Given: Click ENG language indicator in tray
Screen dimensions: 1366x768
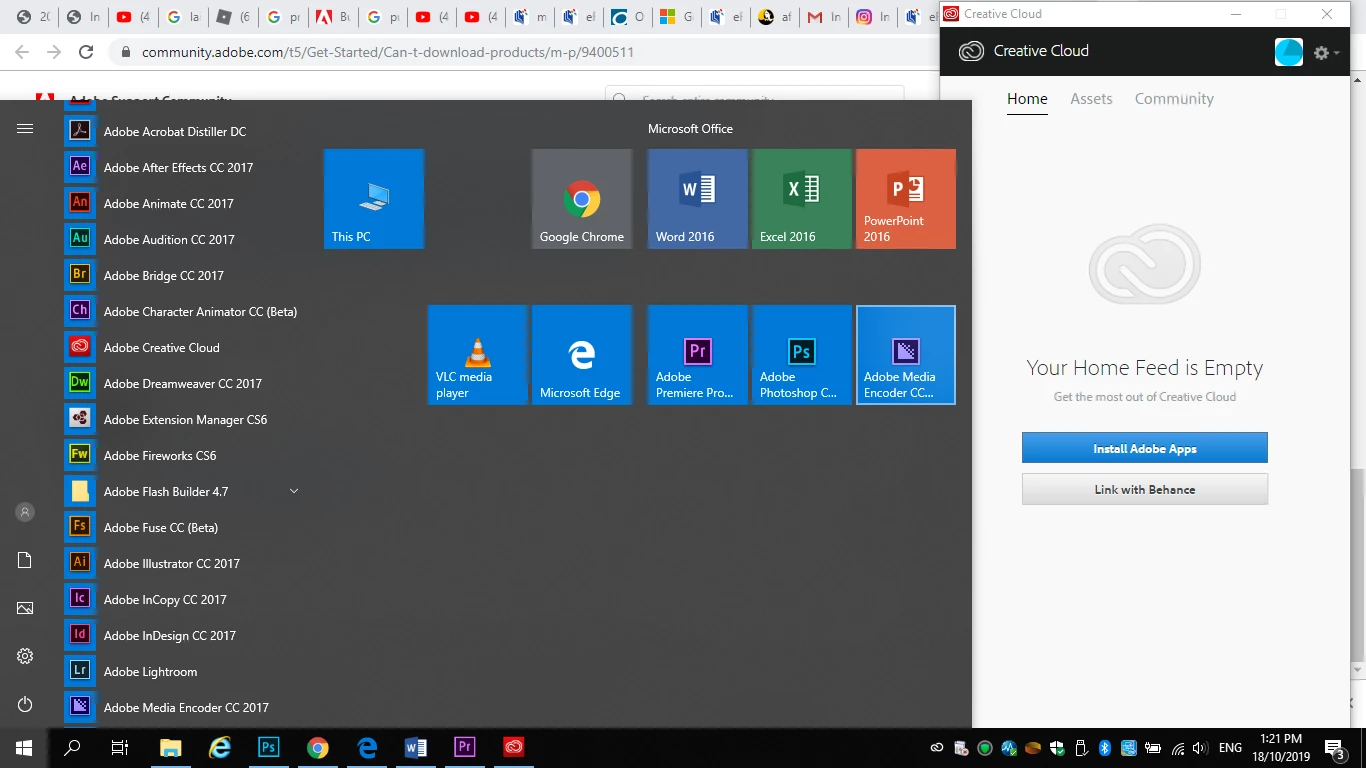Looking at the screenshot, I should point(1231,748).
